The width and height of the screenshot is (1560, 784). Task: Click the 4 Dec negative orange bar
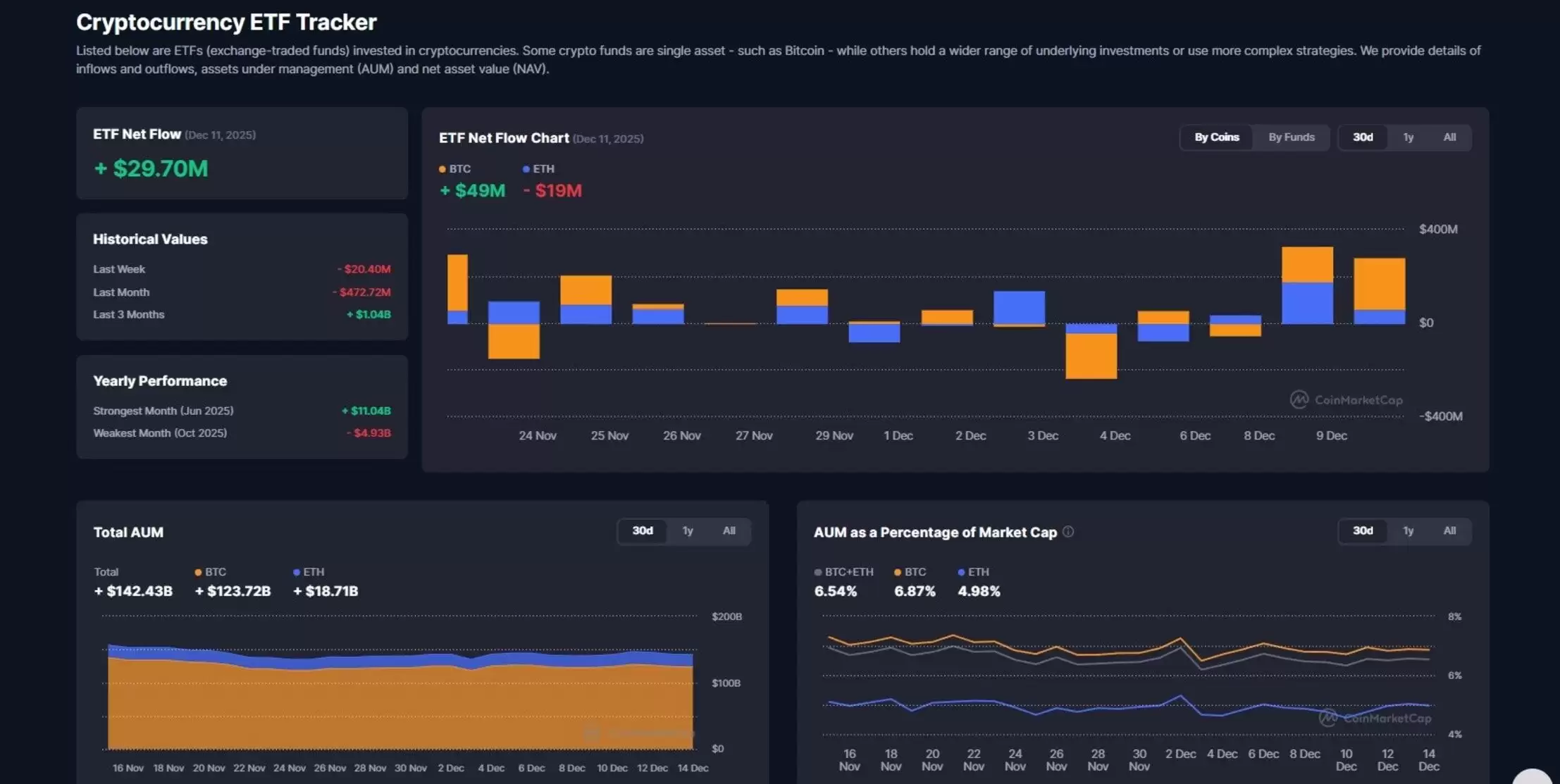(x=1091, y=356)
